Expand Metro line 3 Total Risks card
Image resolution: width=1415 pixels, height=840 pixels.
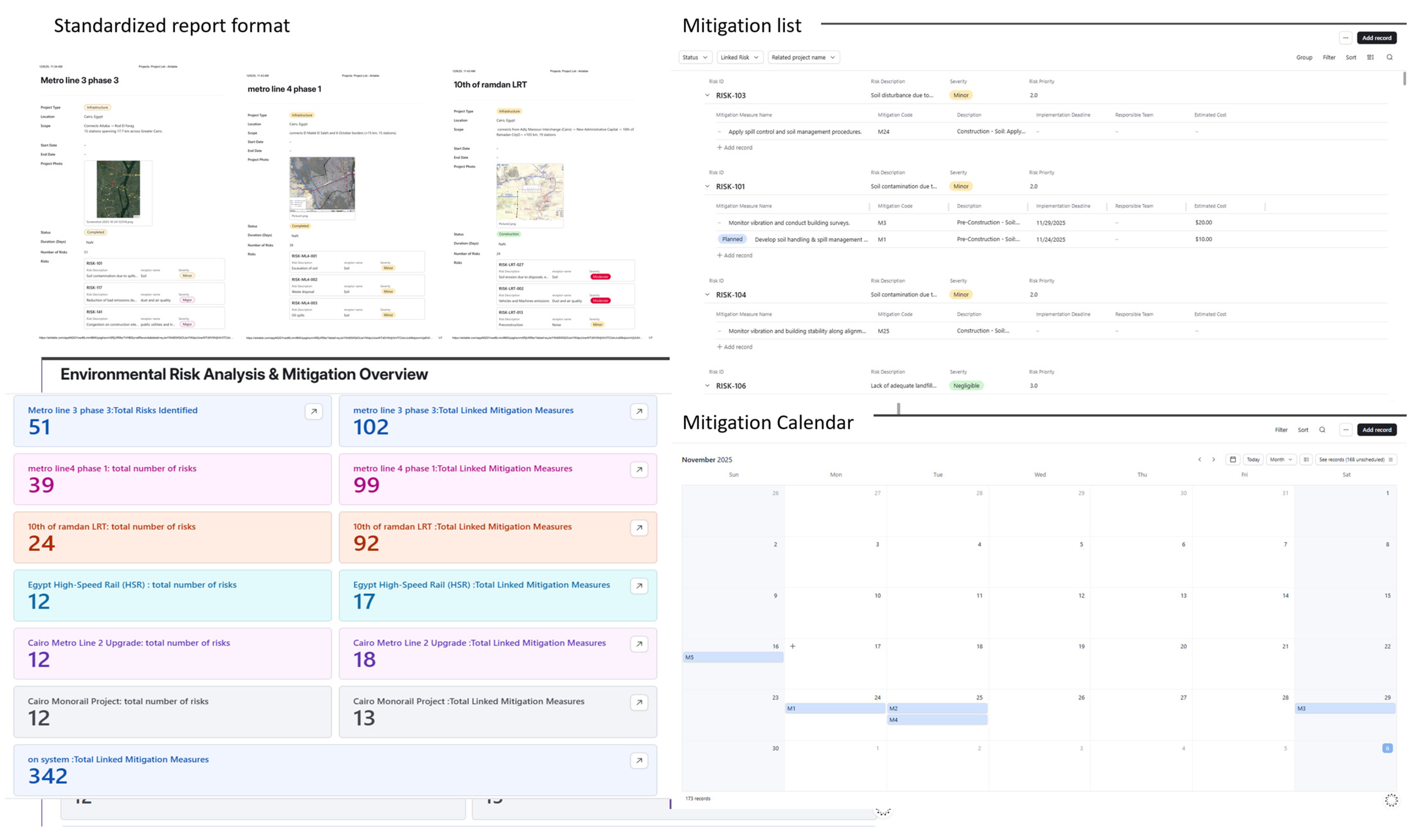314,412
